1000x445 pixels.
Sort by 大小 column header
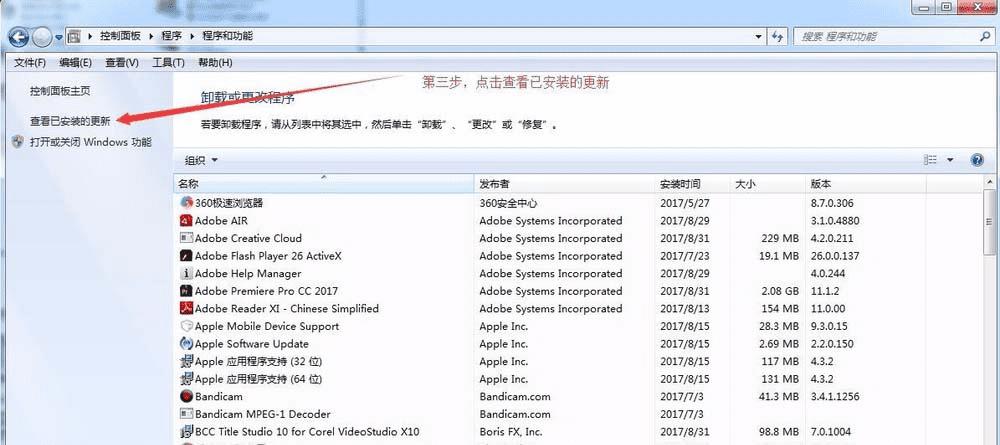click(767, 184)
